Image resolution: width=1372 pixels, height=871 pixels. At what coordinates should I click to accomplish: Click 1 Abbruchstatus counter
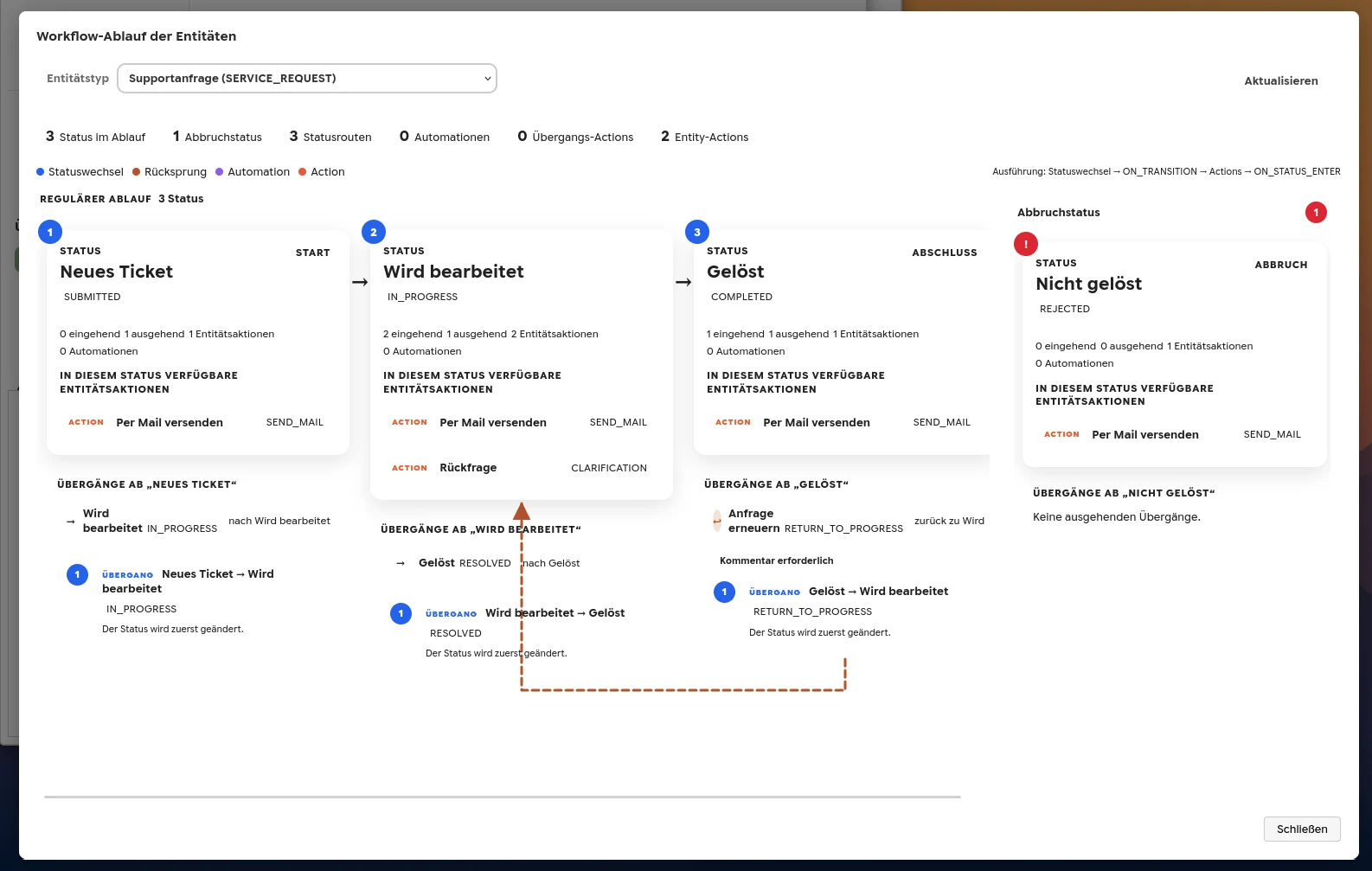(217, 137)
